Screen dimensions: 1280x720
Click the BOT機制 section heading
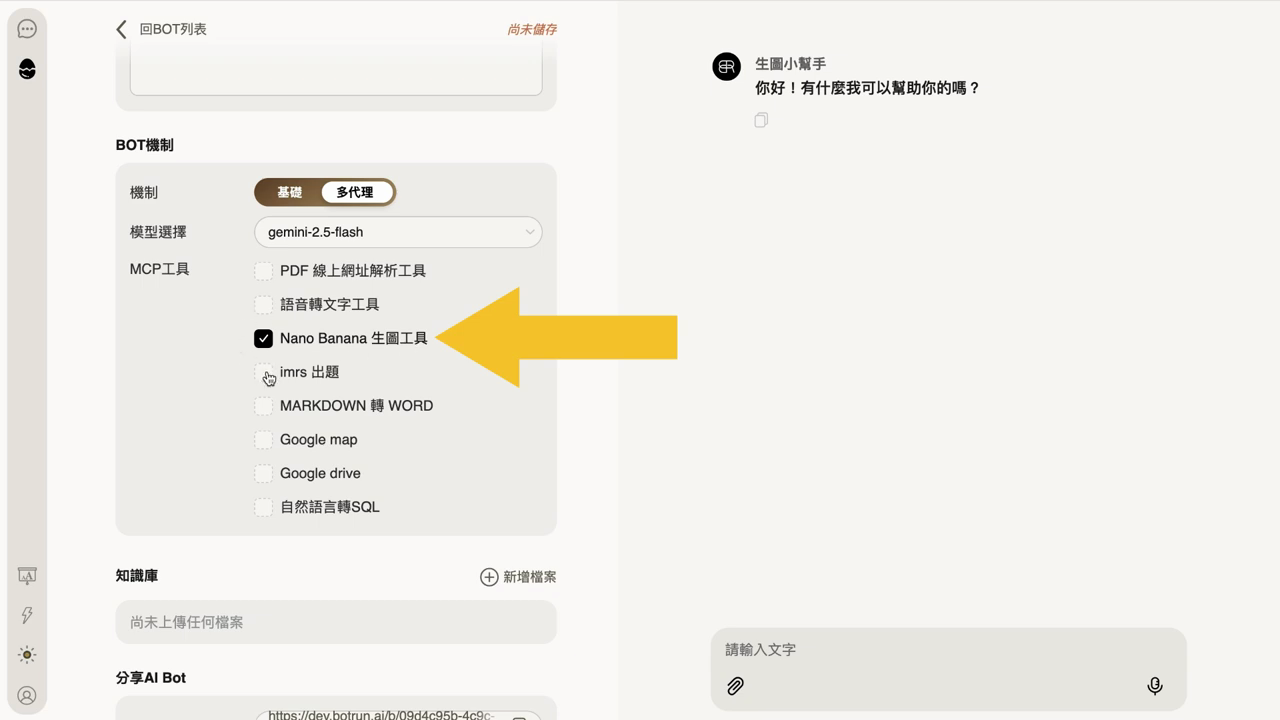(145, 145)
